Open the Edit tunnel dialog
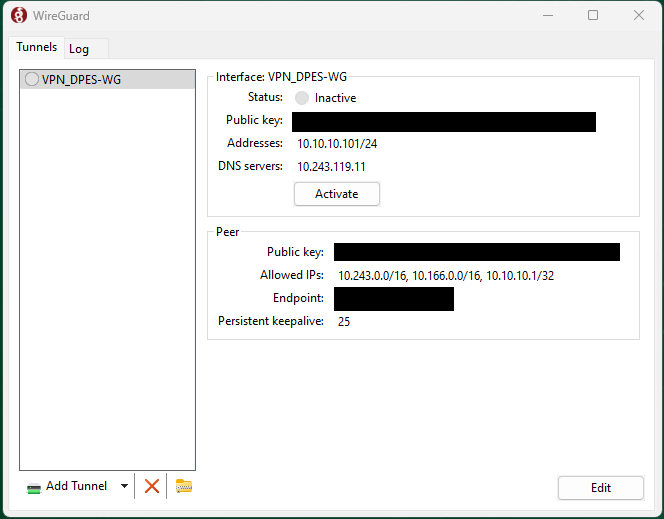This screenshot has width=664, height=519. click(601, 488)
